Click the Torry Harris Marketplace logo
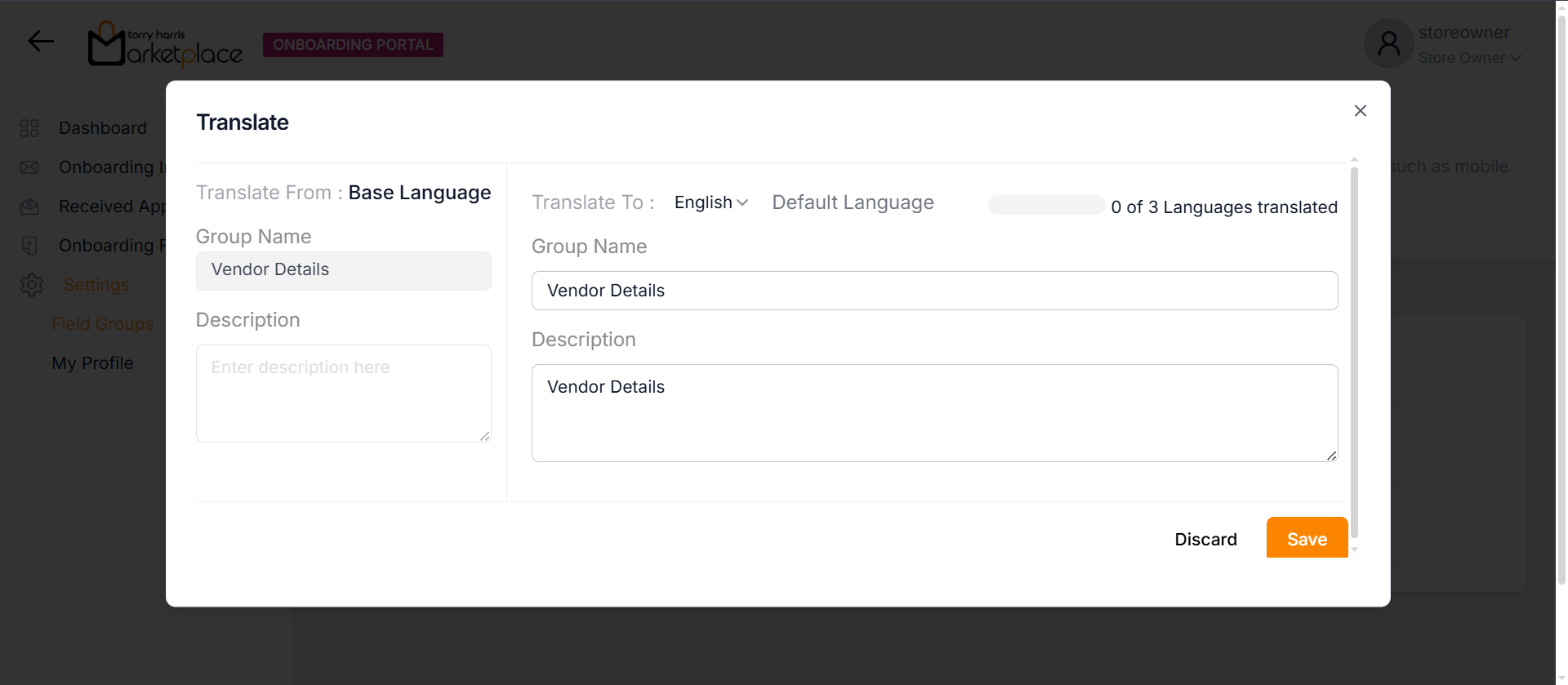The image size is (1568, 685). coord(166,44)
